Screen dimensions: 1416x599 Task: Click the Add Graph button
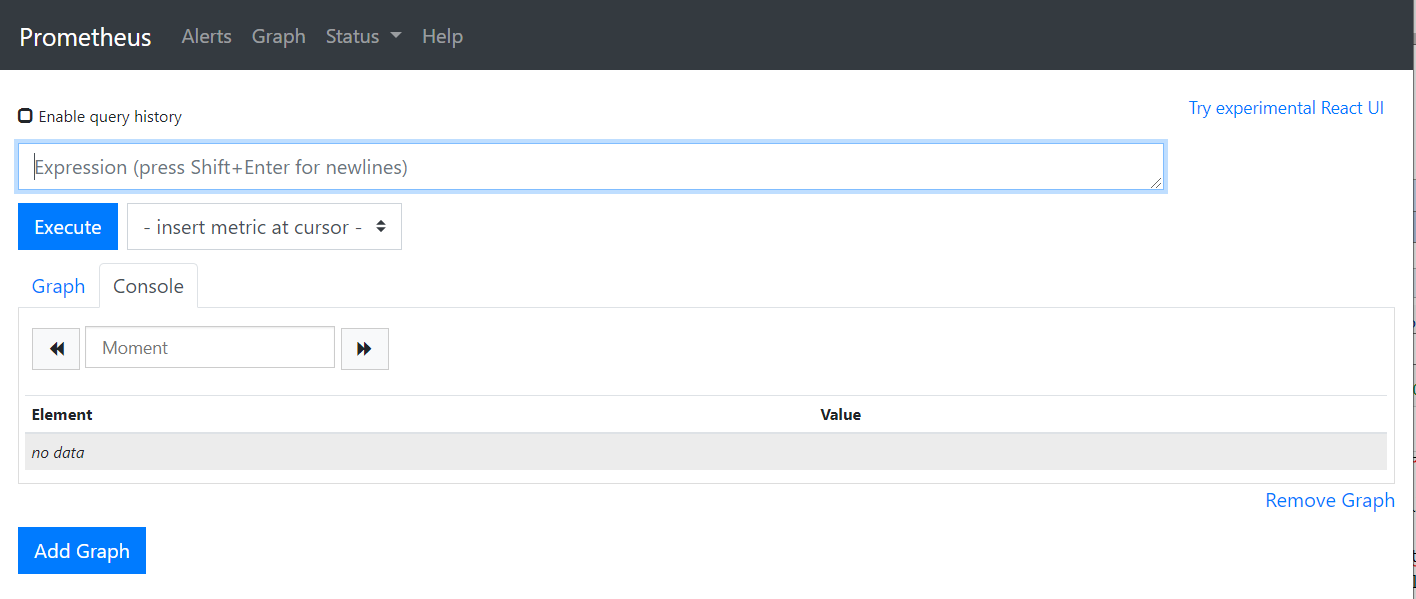pyautogui.click(x=82, y=551)
